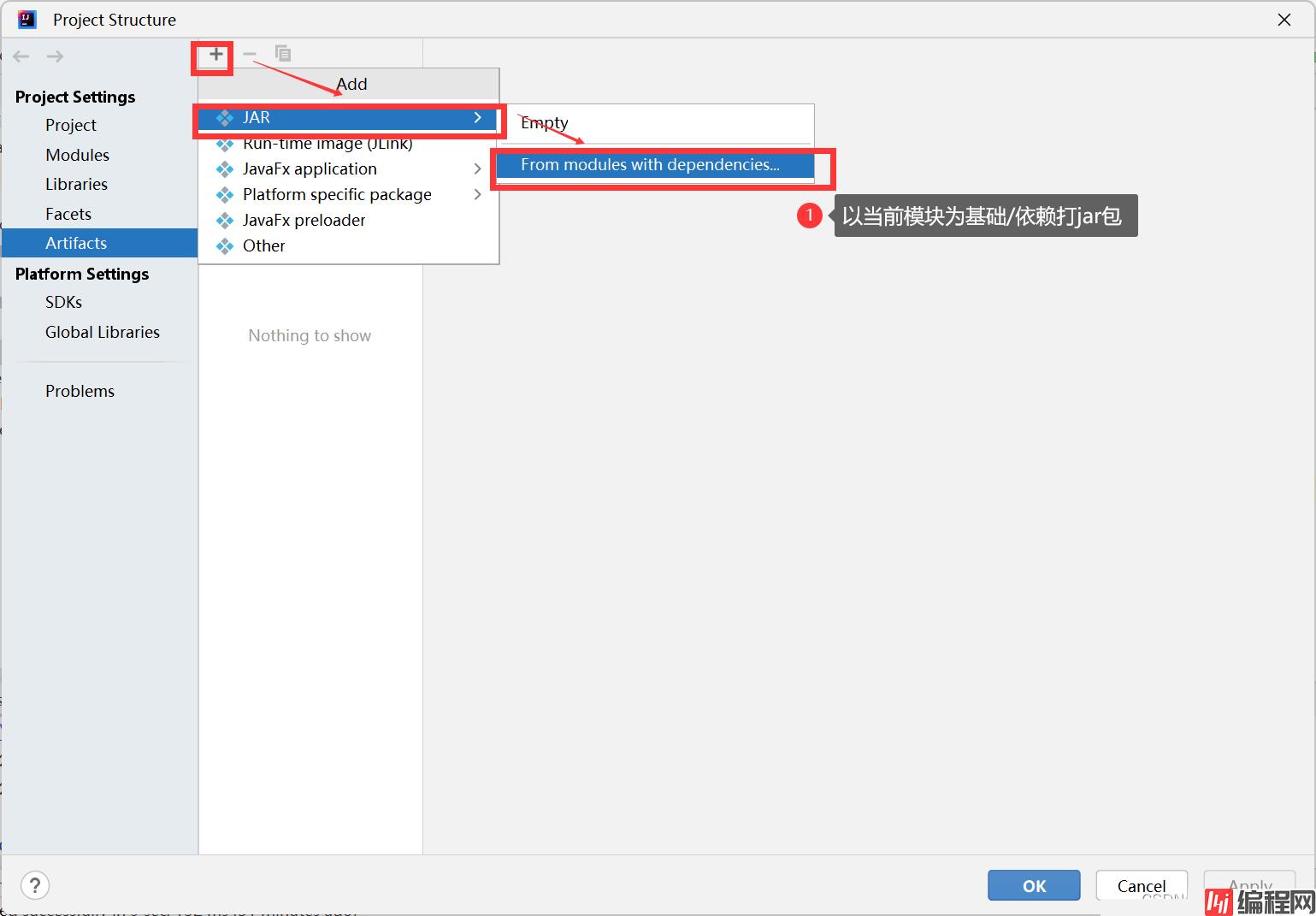This screenshot has width=1316, height=916.
Task: Click the Cancel button
Action: (1142, 885)
